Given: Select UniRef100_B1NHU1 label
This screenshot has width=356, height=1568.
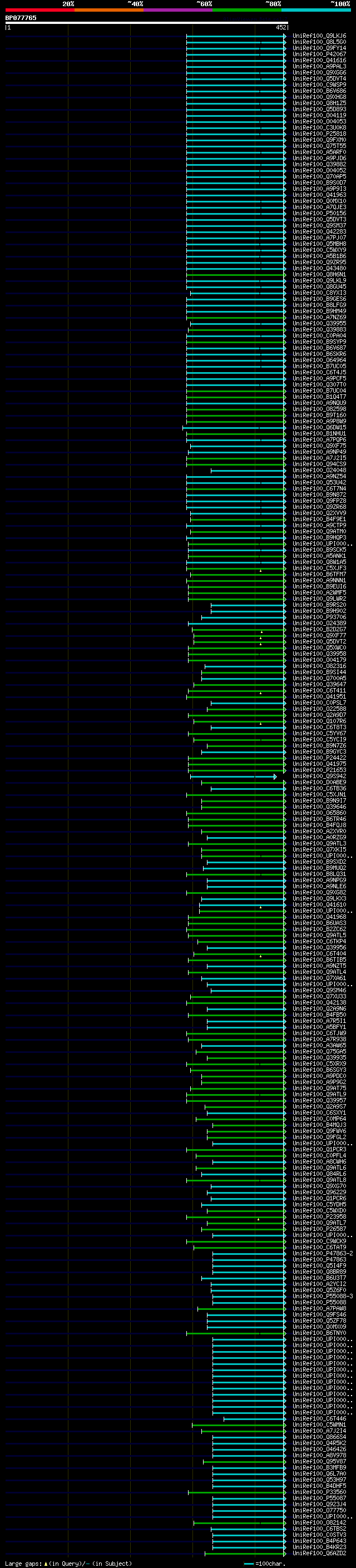Looking at the screenshot, I should pyautogui.click(x=319, y=434).
